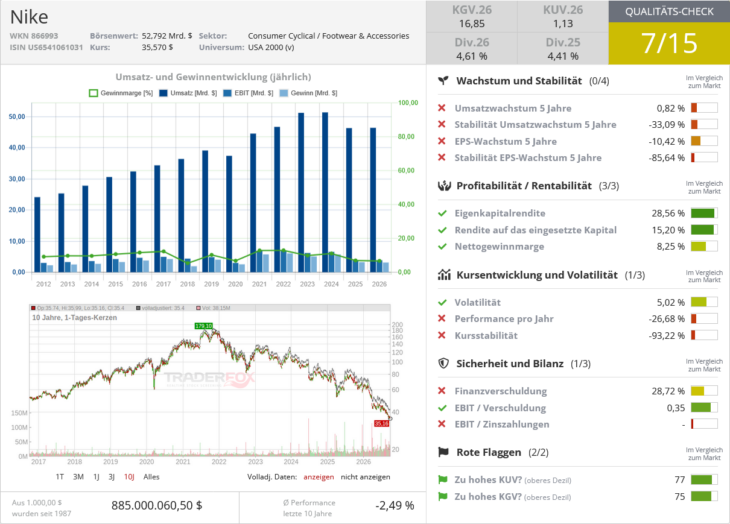This screenshot has height=524, width=730.
Task: Click the red X next to Finanzverschuldung
Action: tap(442, 391)
